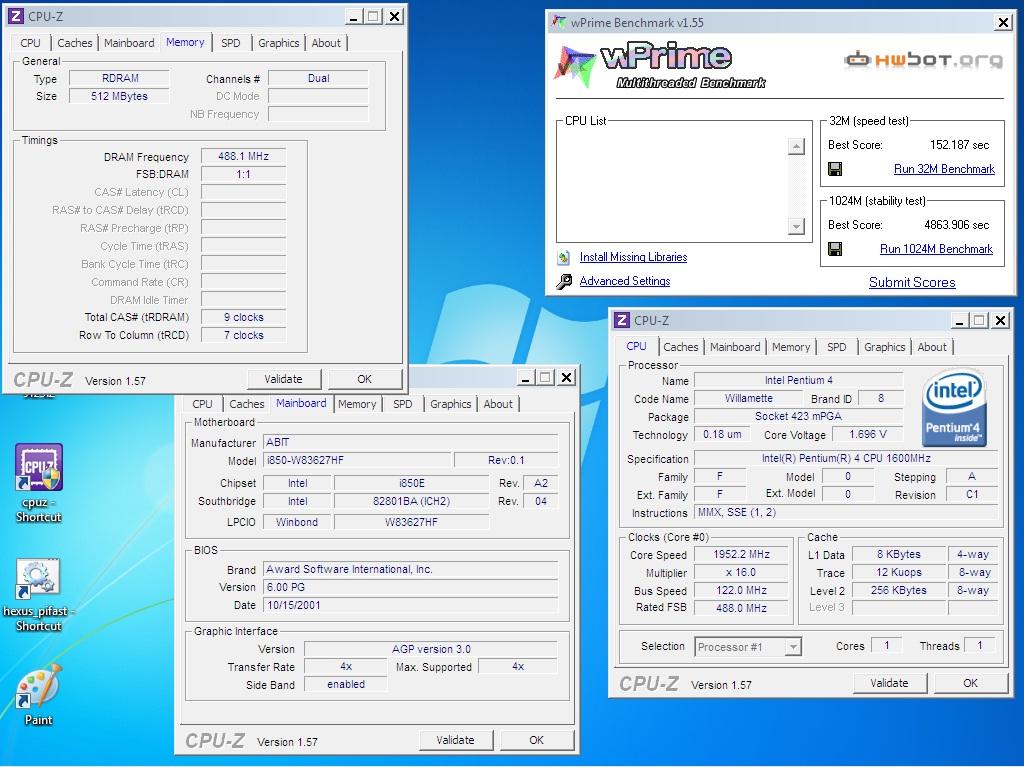The width and height of the screenshot is (1024, 768).
Task: Open the hexus_pifast Shortcut desktop icon
Action: pyautogui.click(x=39, y=594)
